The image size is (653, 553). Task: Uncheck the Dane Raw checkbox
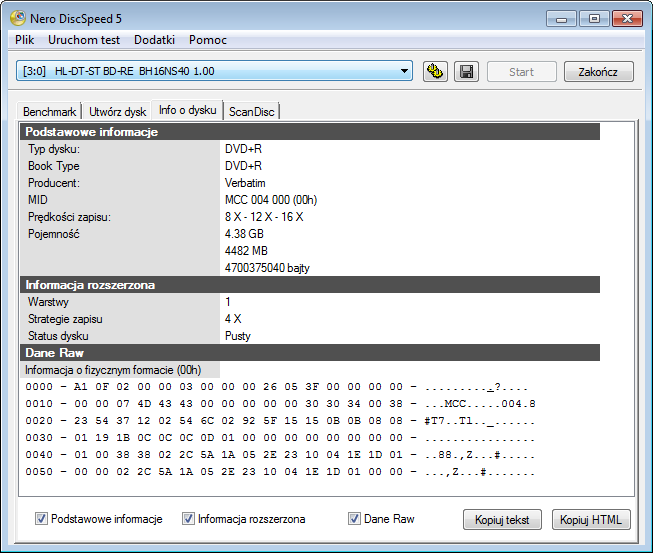(354, 519)
